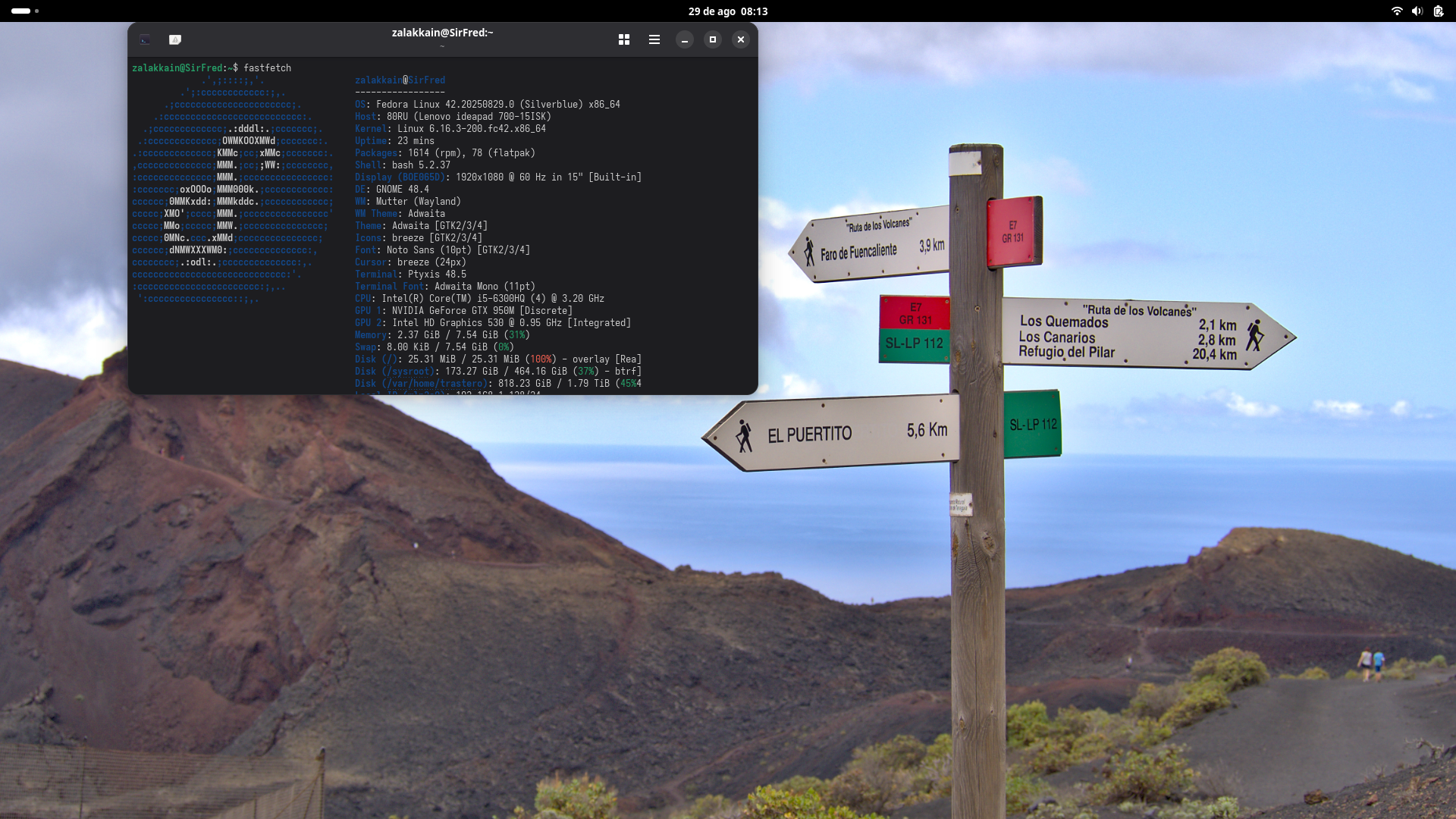
Task: Open the Ptyxis hamburger main menu
Action: pyautogui.click(x=654, y=39)
